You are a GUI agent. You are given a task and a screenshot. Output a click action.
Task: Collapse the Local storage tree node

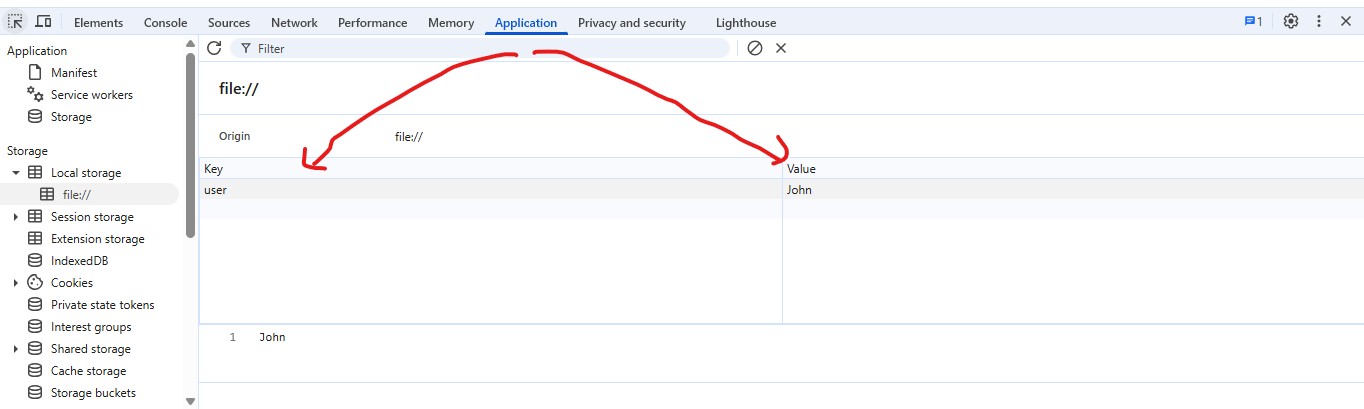coord(16,173)
